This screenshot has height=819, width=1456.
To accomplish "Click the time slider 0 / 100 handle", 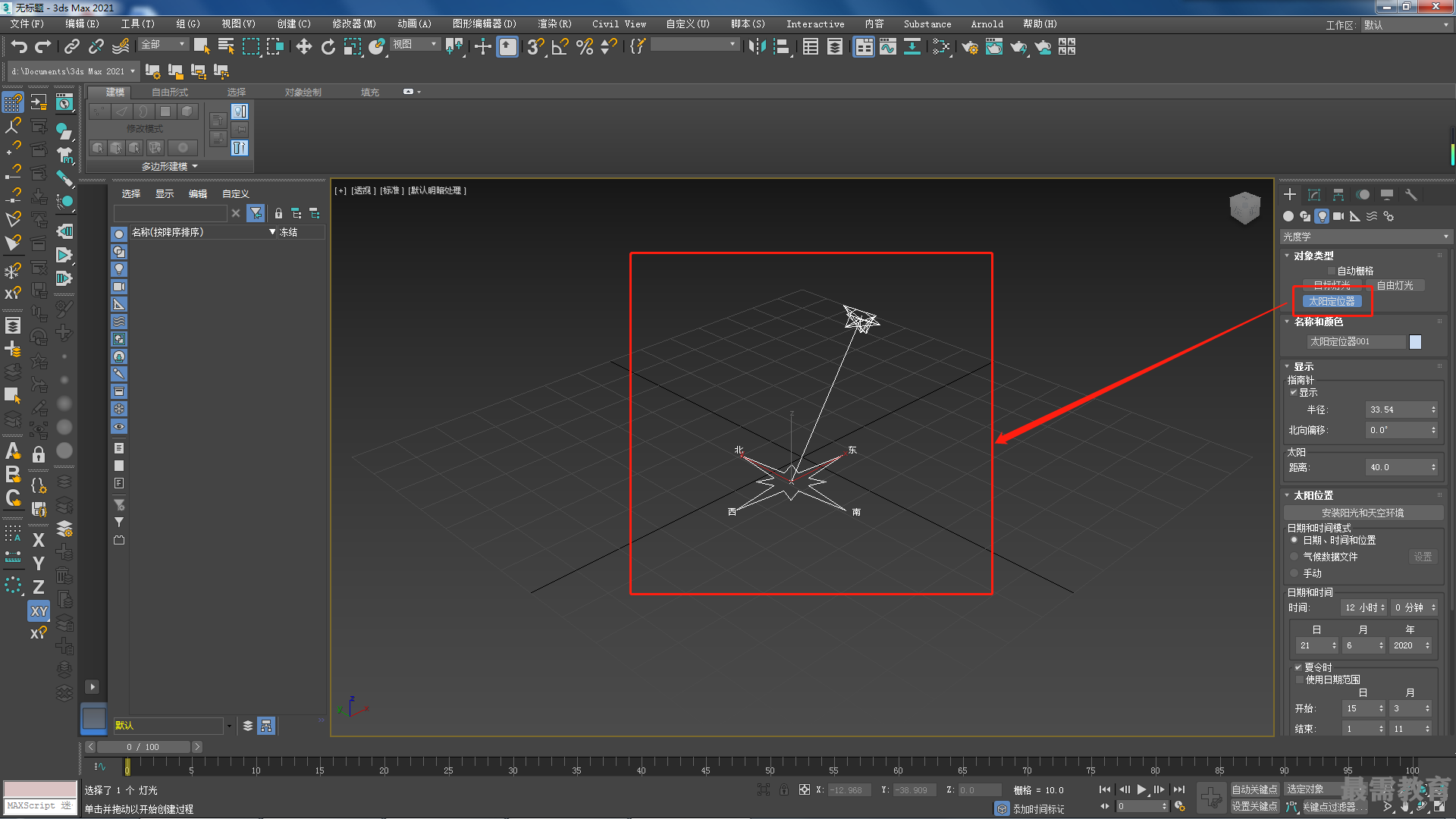I will tap(143, 747).
